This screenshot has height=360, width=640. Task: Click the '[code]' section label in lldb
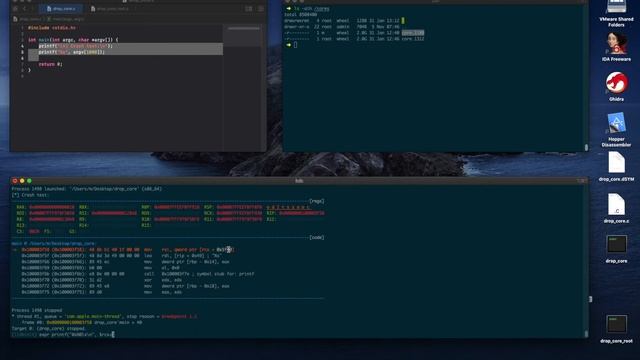[317, 238]
